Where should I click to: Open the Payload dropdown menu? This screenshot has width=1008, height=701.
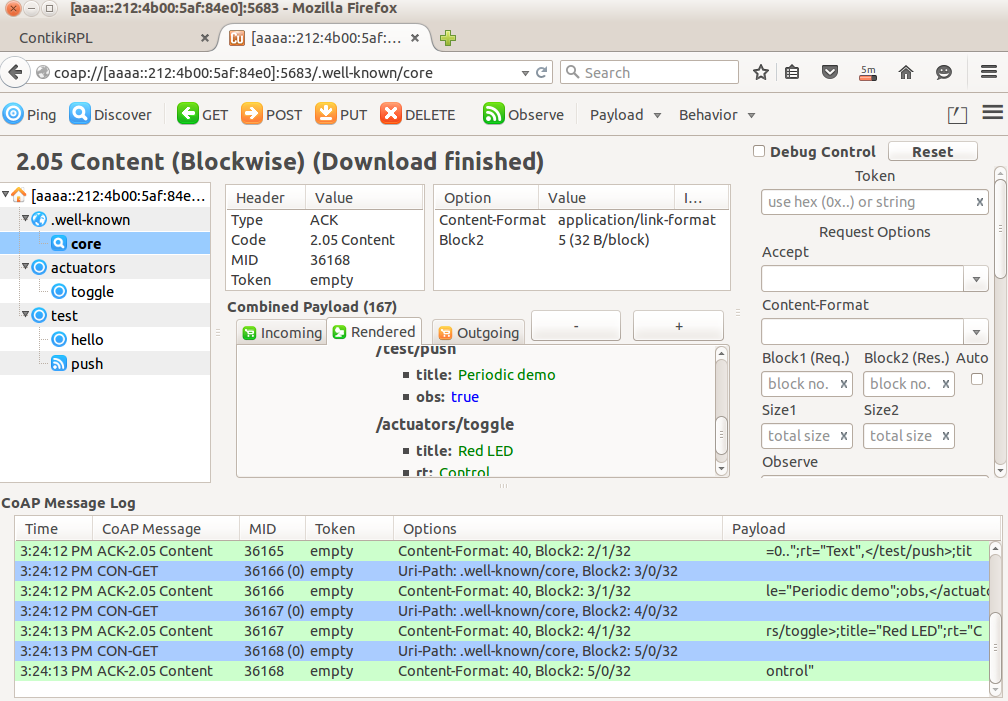coord(625,114)
